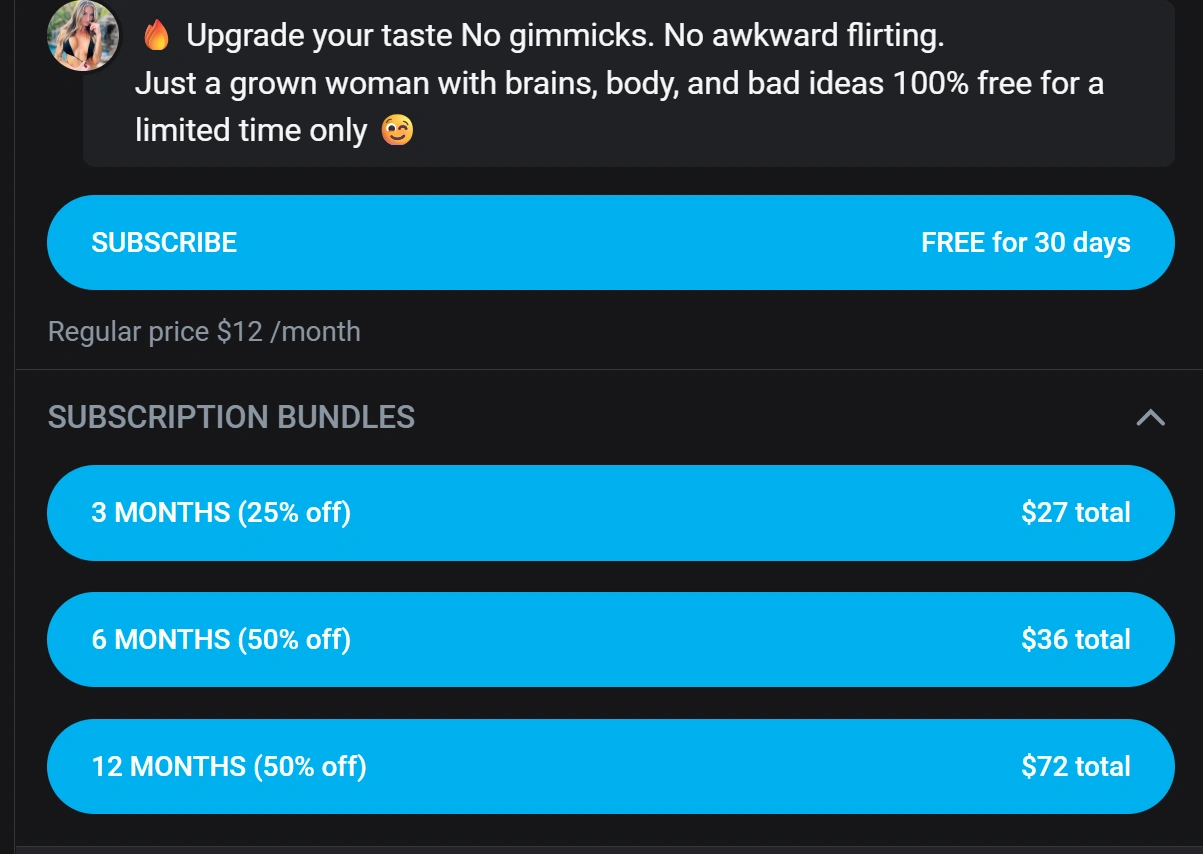The image size is (1203, 854).
Task: Choose the 3 MONTHS bundle label
Action: coord(161,513)
